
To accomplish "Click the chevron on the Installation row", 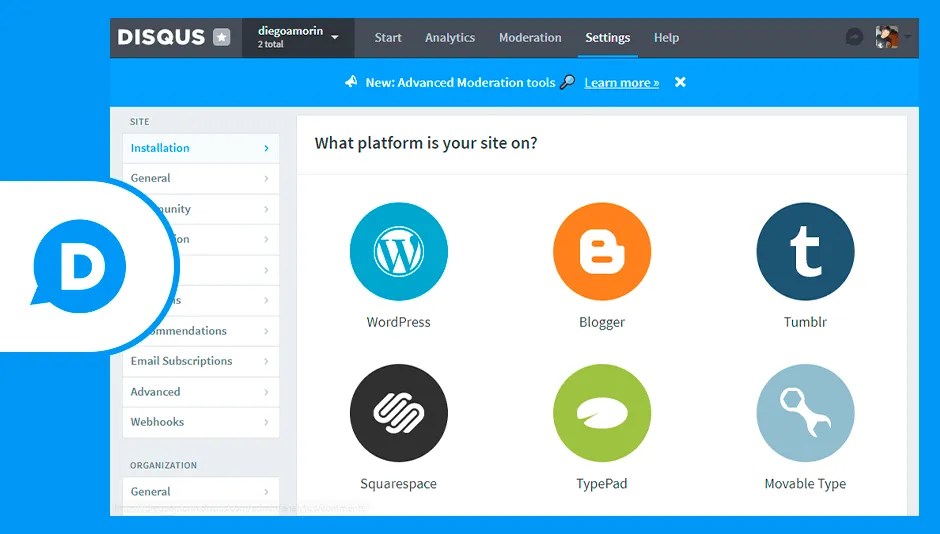I will click(266, 148).
